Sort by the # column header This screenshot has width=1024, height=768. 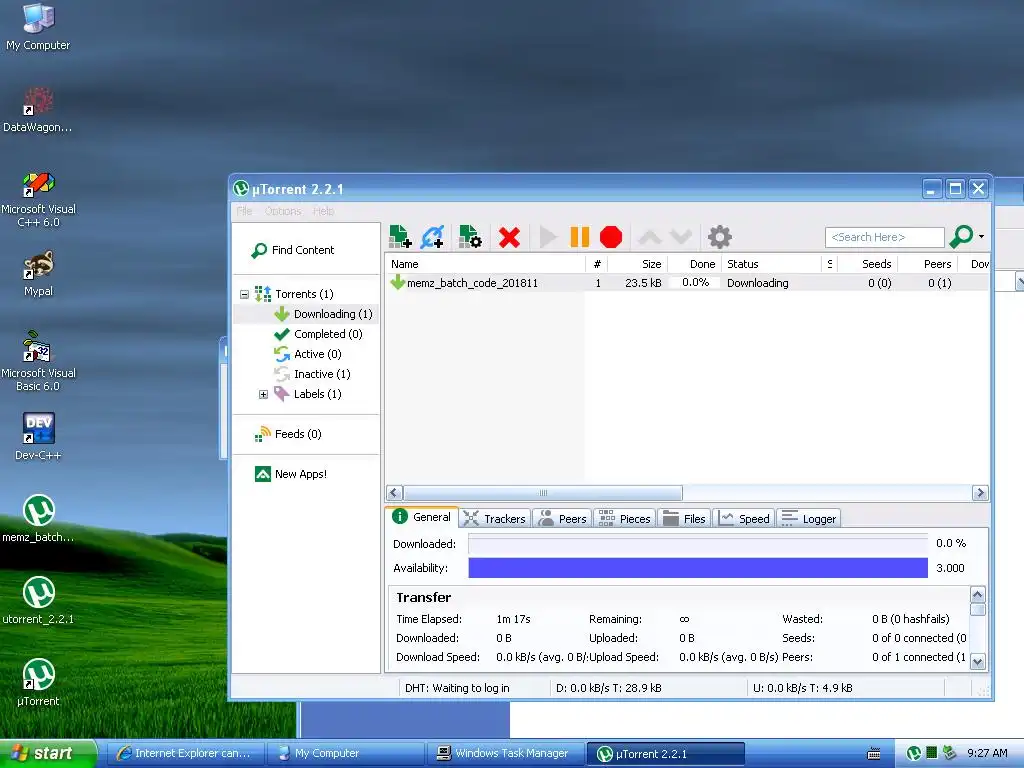[596, 264]
